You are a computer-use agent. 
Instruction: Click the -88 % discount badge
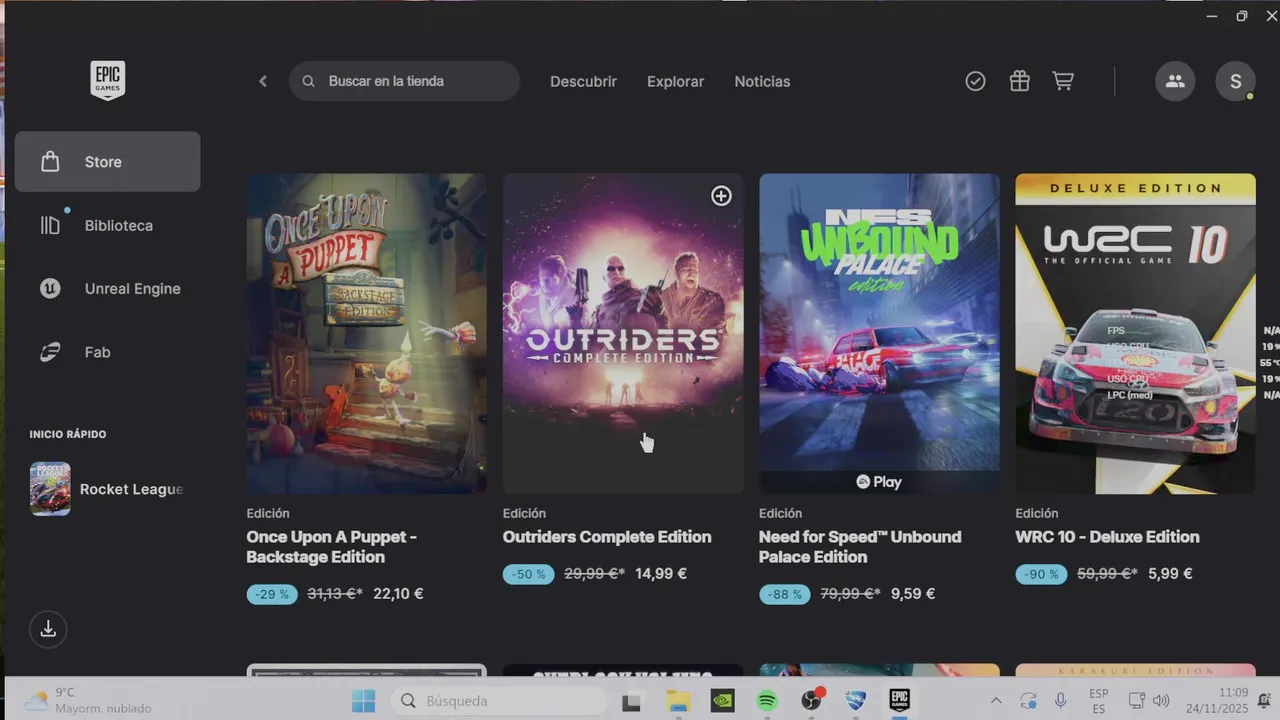[785, 594]
